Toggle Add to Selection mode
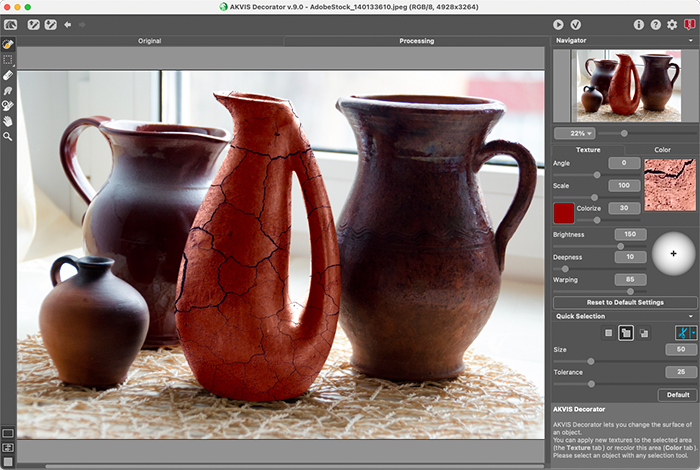 [x=625, y=333]
